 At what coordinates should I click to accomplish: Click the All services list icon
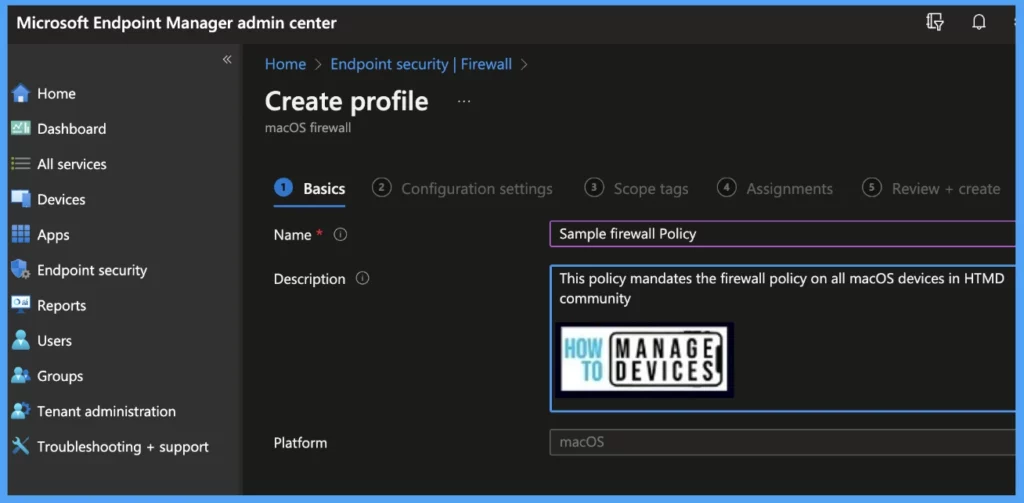click(x=20, y=164)
